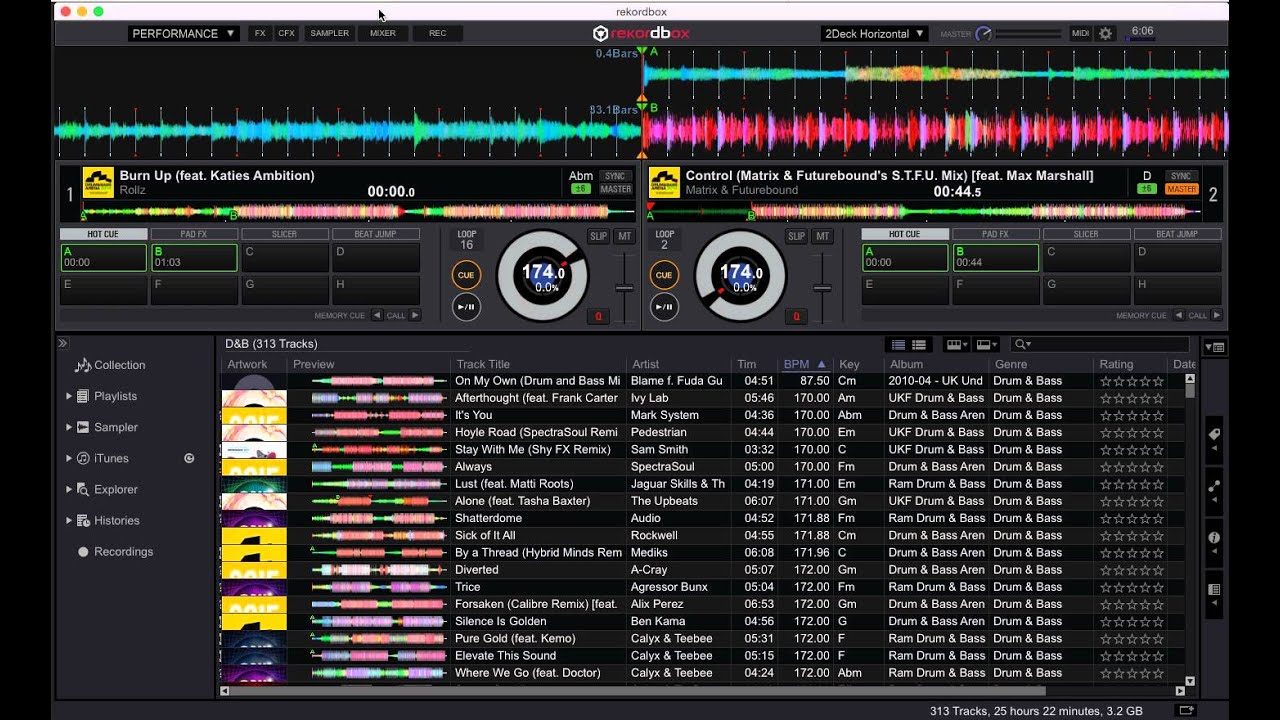Screen dimensions: 1280x720
Task: Open the tag panel icon on right
Action: tap(1214, 435)
